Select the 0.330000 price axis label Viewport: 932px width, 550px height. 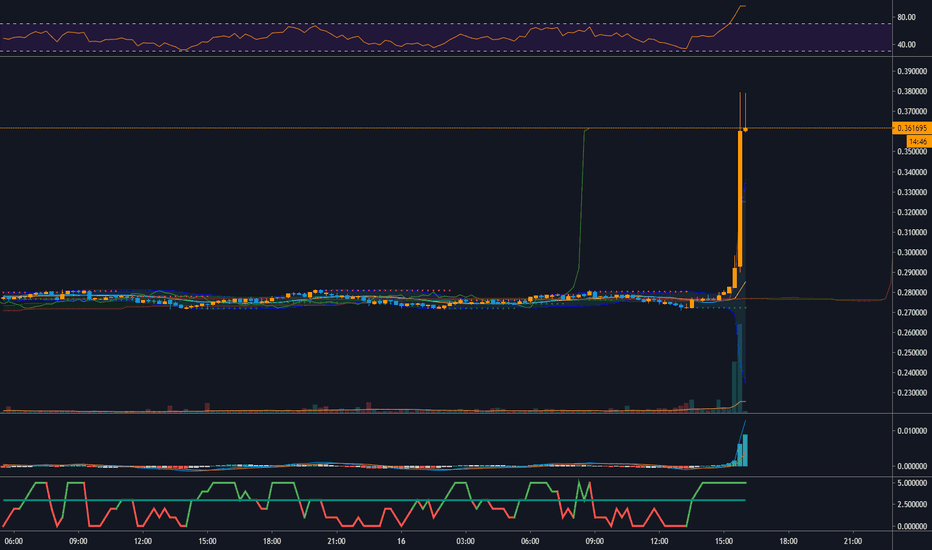pos(912,193)
